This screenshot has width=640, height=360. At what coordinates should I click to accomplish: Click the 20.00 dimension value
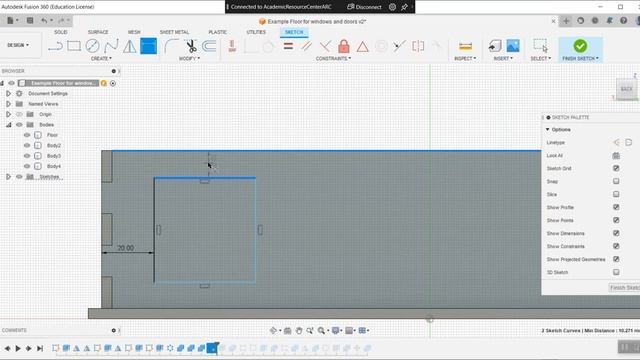pyautogui.click(x=125, y=248)
